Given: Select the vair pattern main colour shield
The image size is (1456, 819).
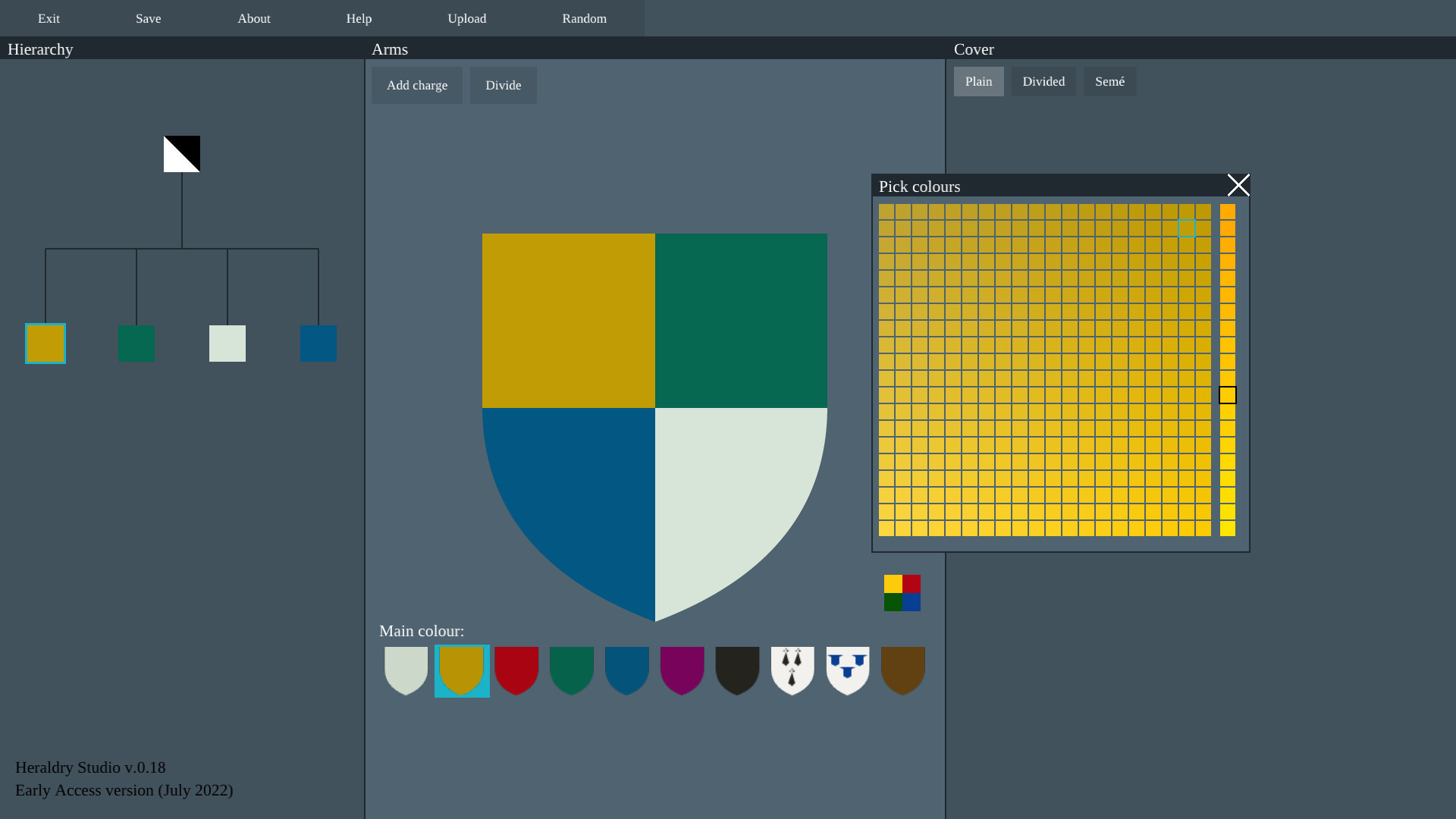Looking at the screenshot, I should tap(847, 670).
